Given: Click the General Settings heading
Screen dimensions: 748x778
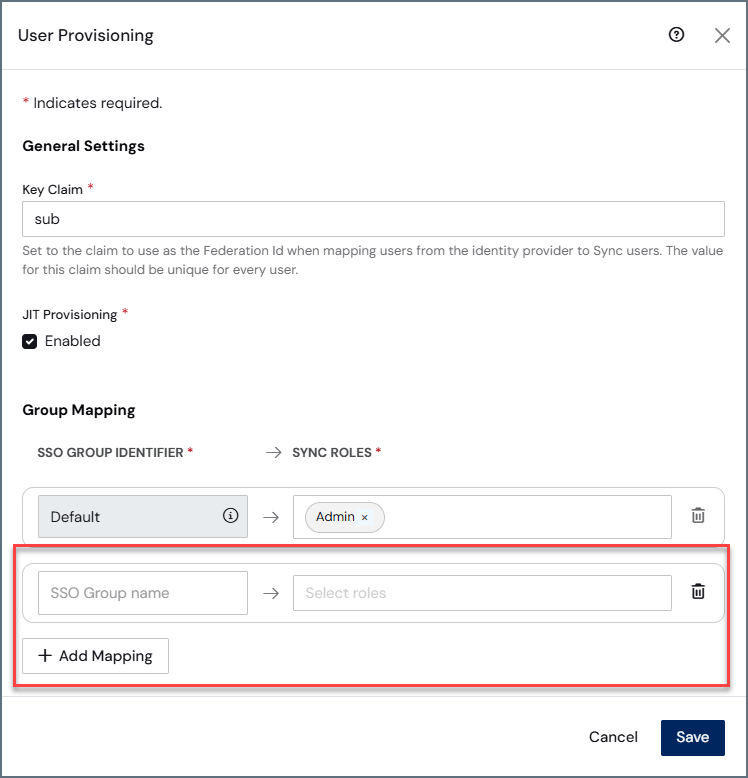Looking at the screenshot, I should (x=83, y=146).
